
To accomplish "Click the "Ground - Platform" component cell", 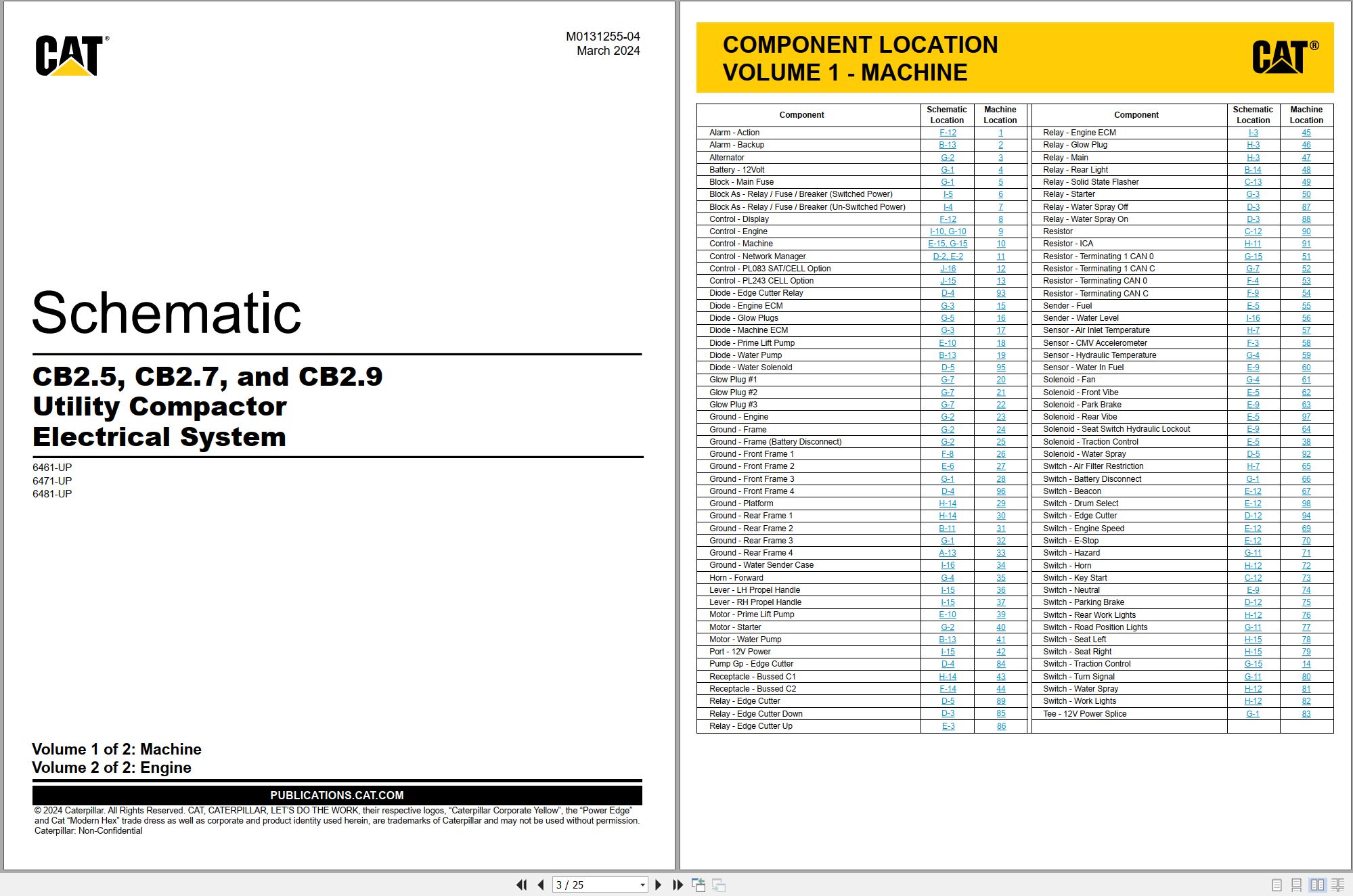I will coord(809,503).
